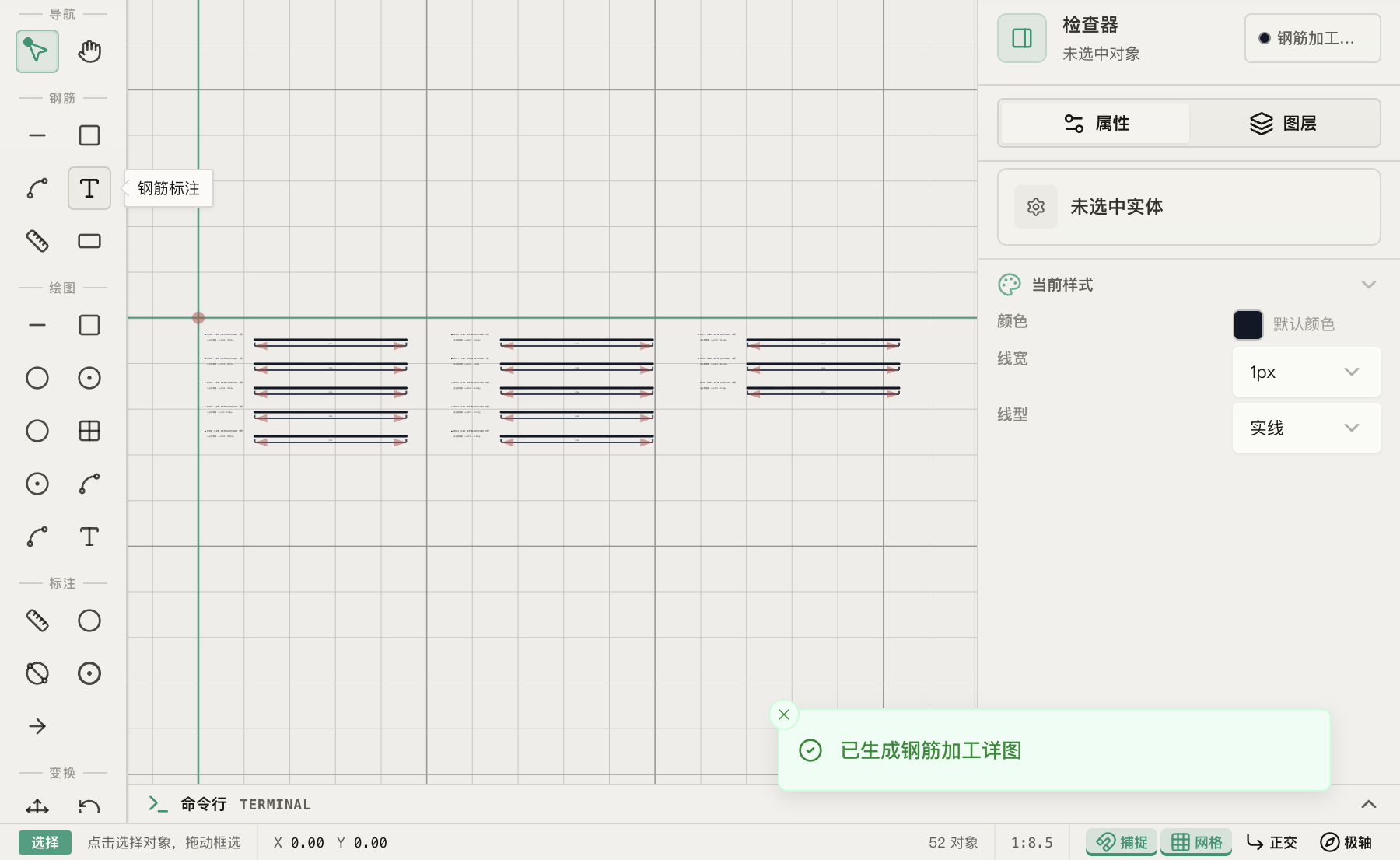Select the rounded rectangle tool in 钢筋 section
The height and width of the screenshot is (860, 1400).
(x=89, y=241)
